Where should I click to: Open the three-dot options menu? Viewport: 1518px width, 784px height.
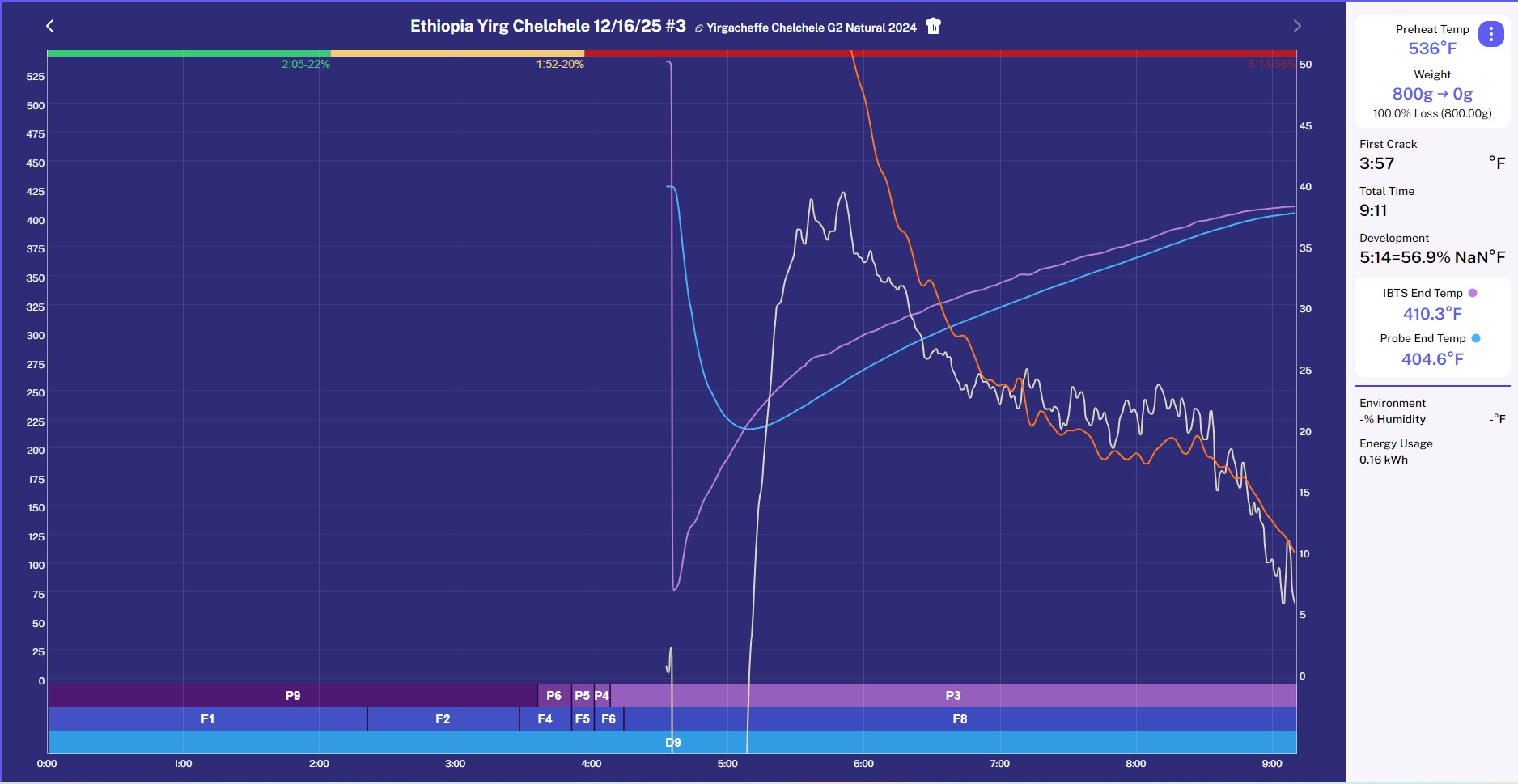pos(1490,34)
